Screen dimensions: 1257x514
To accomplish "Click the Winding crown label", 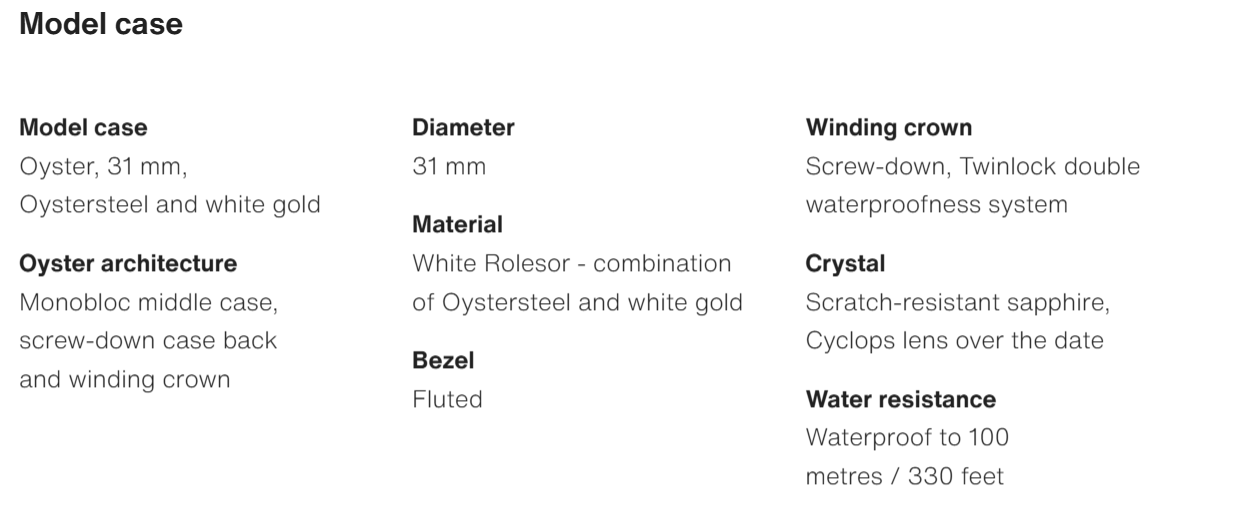I will 888,128.
